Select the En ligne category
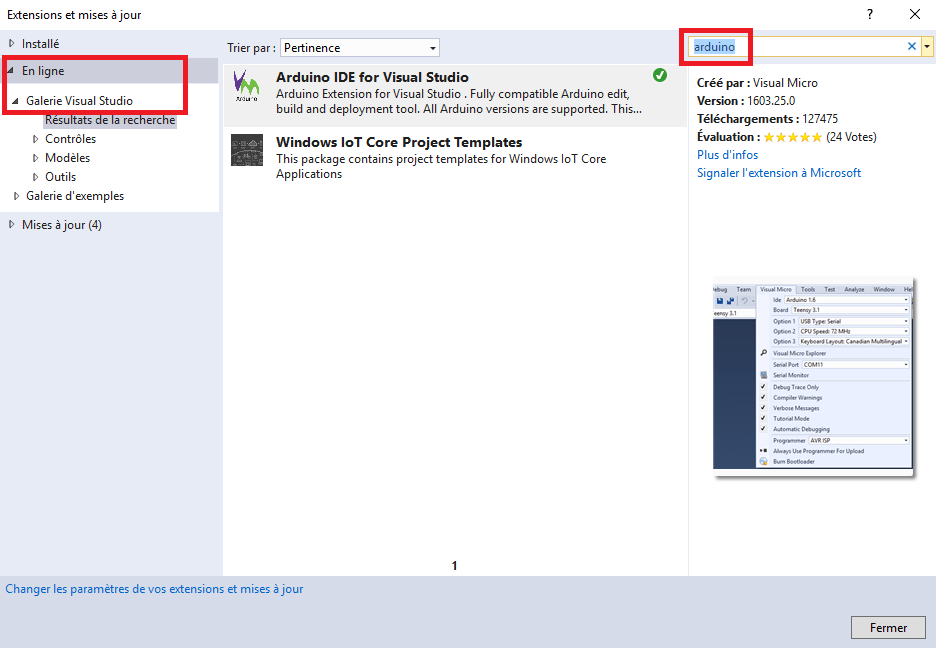 pos(43,70)
